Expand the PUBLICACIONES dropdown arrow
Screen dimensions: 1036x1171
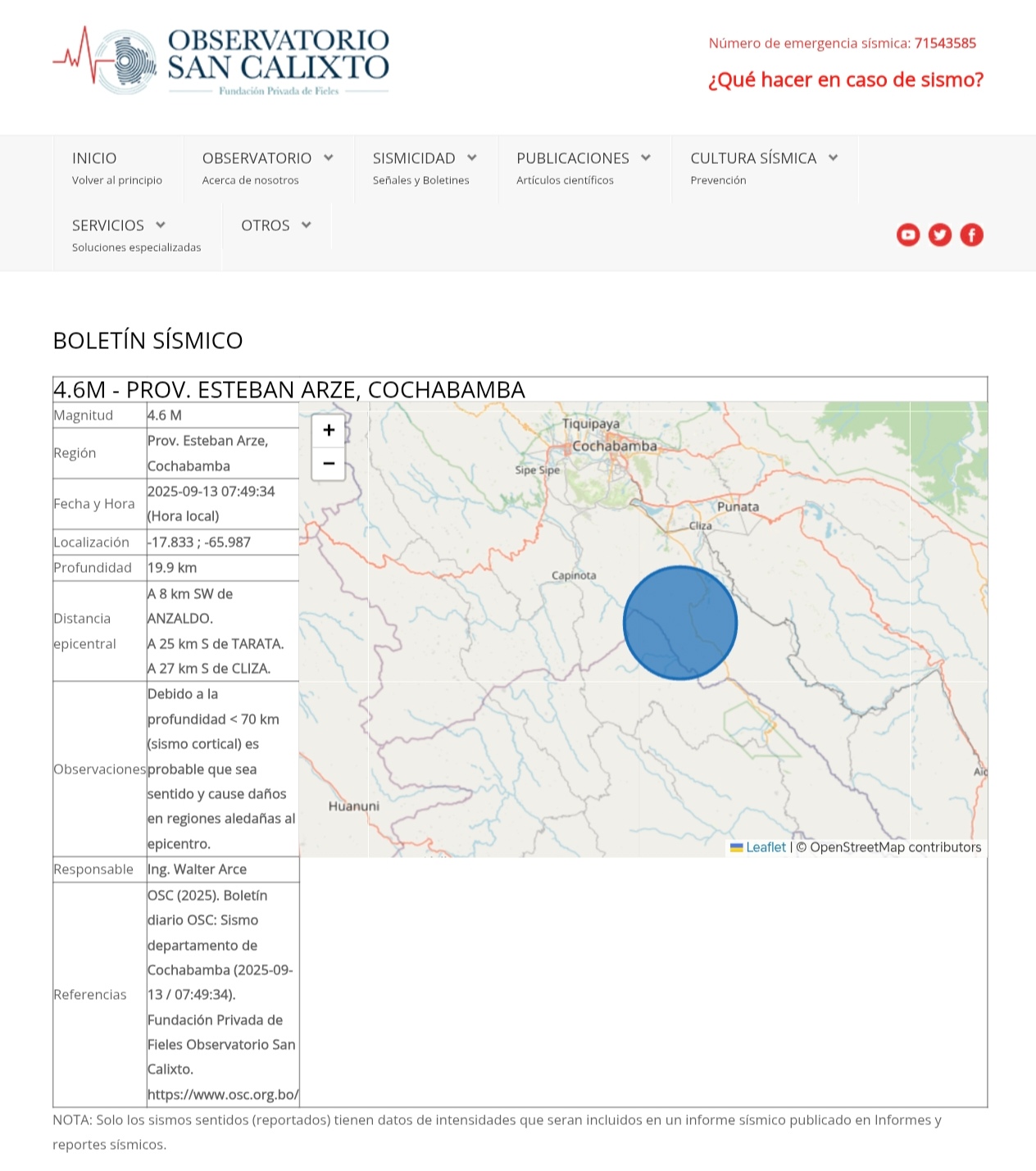click(x=646, y=157)
